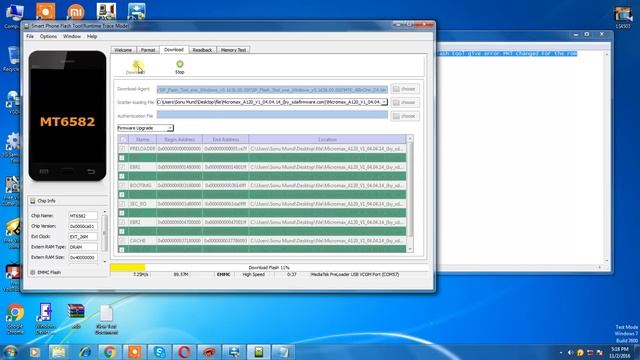640x360 pixels.
Task: Click partition table scrollbar up arrow
Action: pyautogui.click(x=410, y=139)
